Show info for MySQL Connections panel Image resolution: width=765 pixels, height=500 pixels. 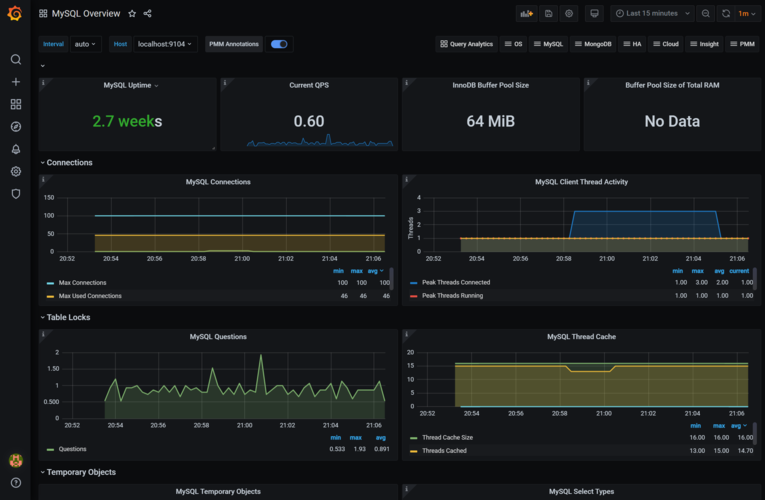click(x=43, y=180)
